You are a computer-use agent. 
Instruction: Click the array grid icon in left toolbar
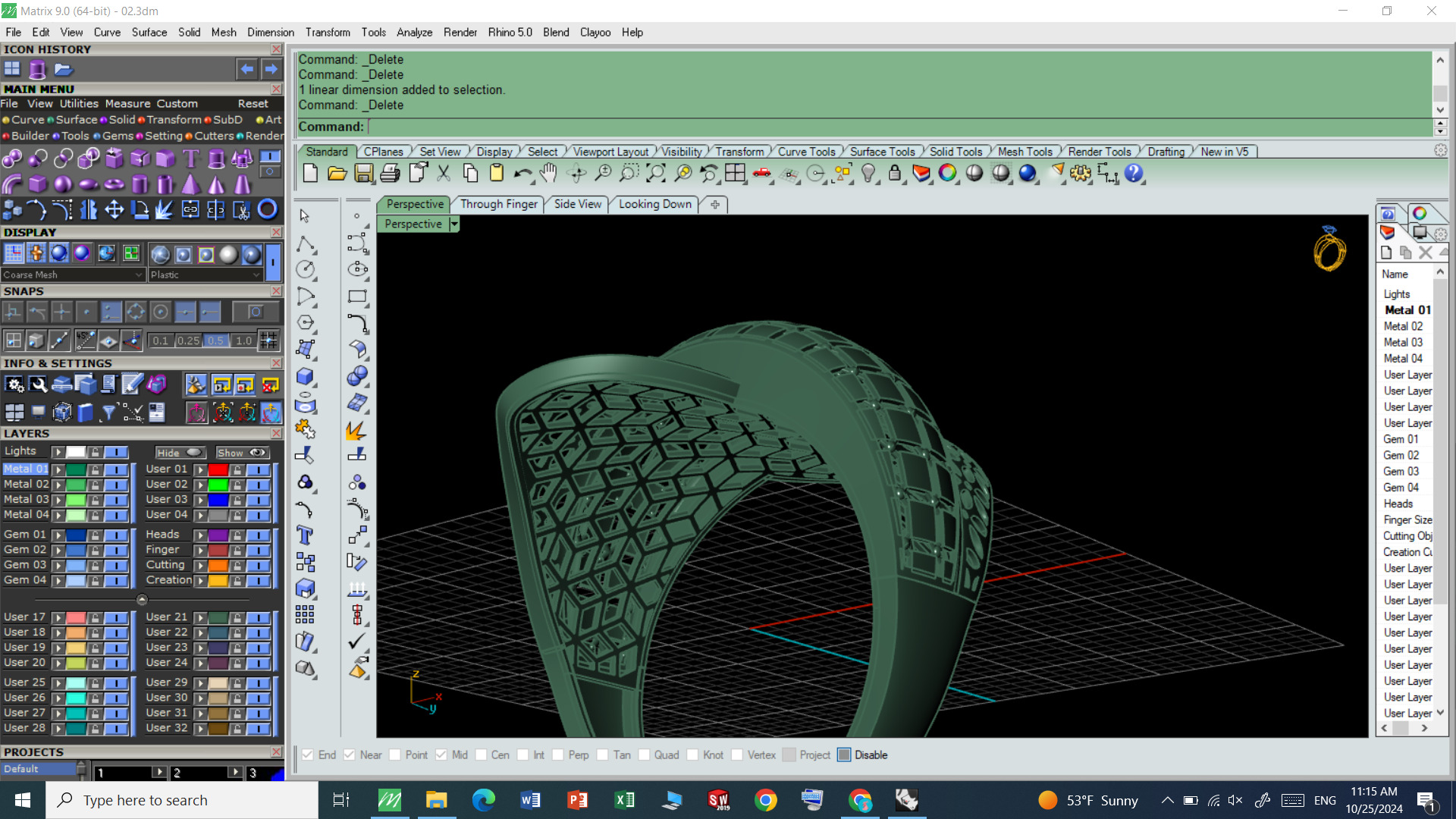point(305,615)
